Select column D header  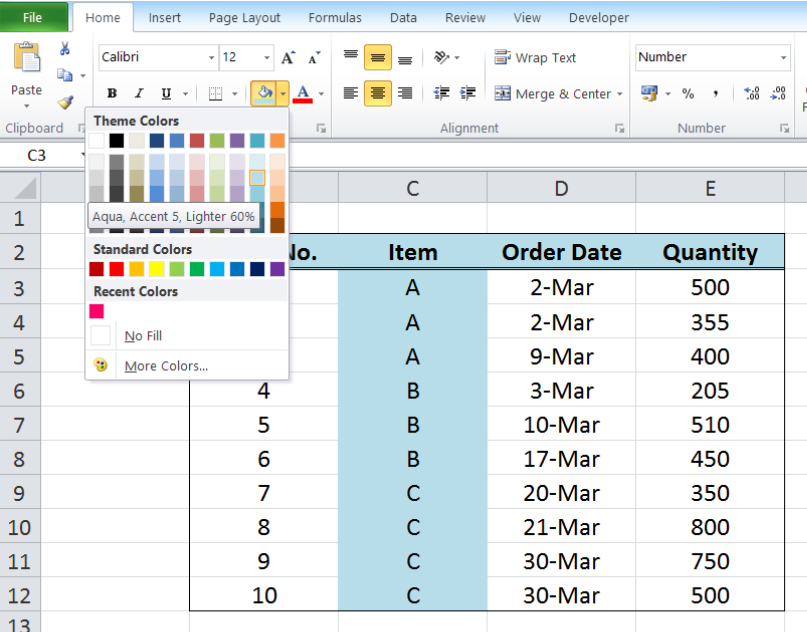click(561, 188)
